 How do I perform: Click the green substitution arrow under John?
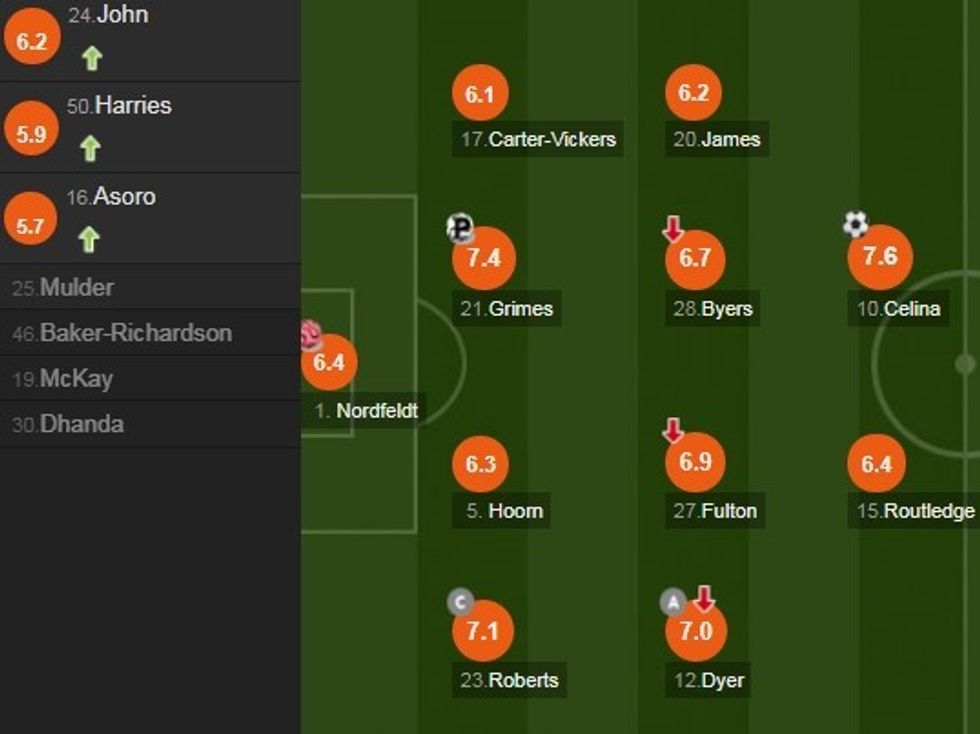tap(92, 58)
